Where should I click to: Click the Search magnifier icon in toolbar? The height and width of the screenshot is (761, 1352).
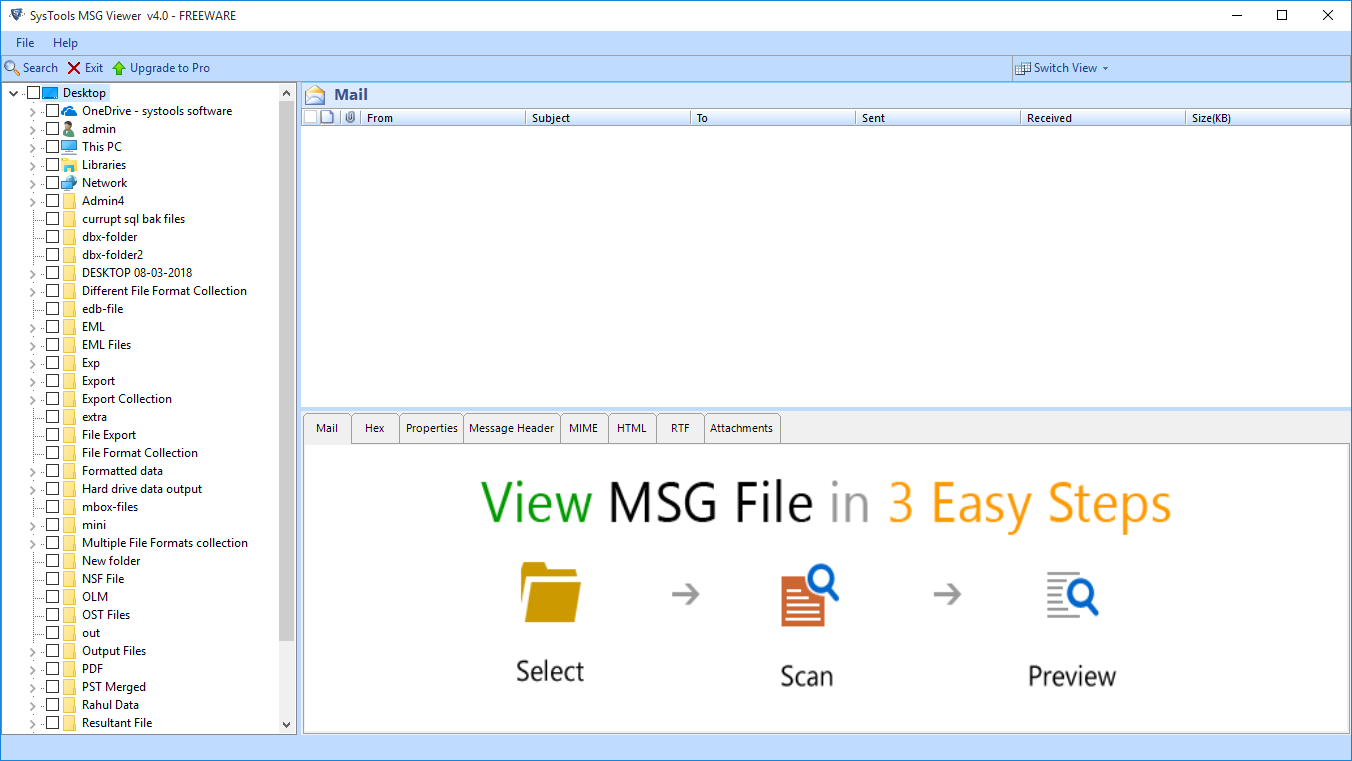12,68
